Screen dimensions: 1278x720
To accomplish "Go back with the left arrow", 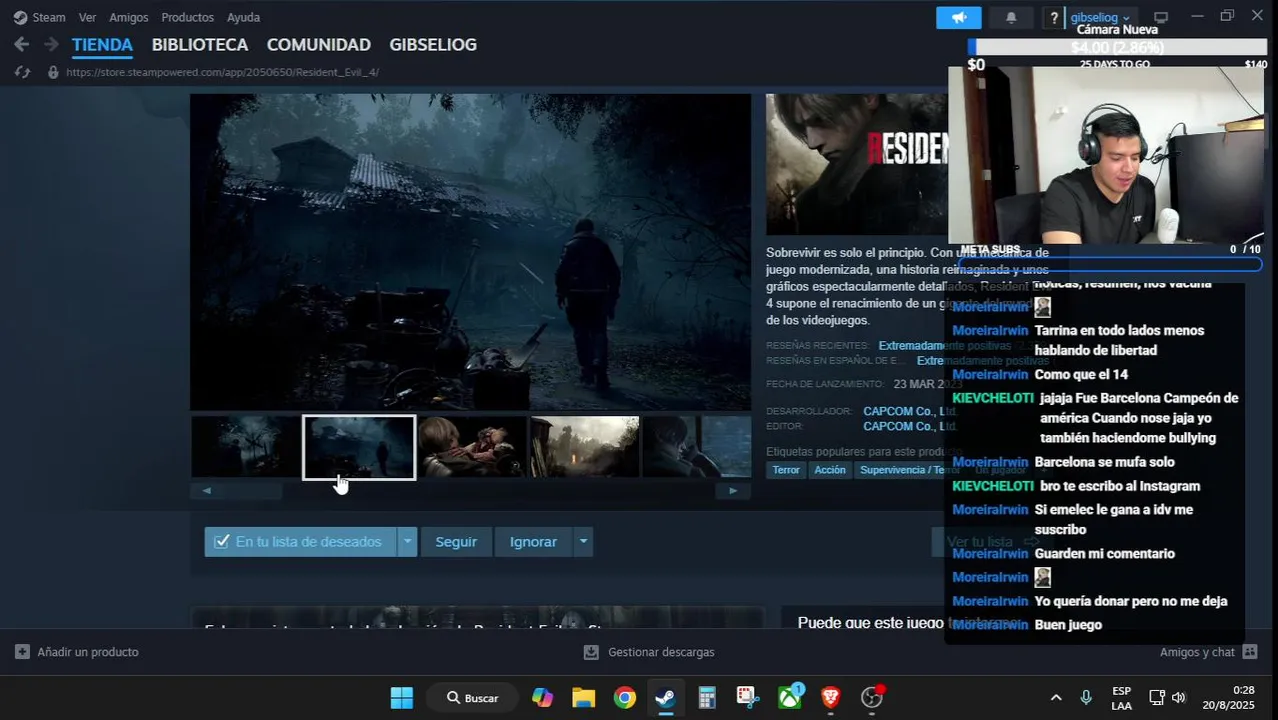I will pos(22,44).
